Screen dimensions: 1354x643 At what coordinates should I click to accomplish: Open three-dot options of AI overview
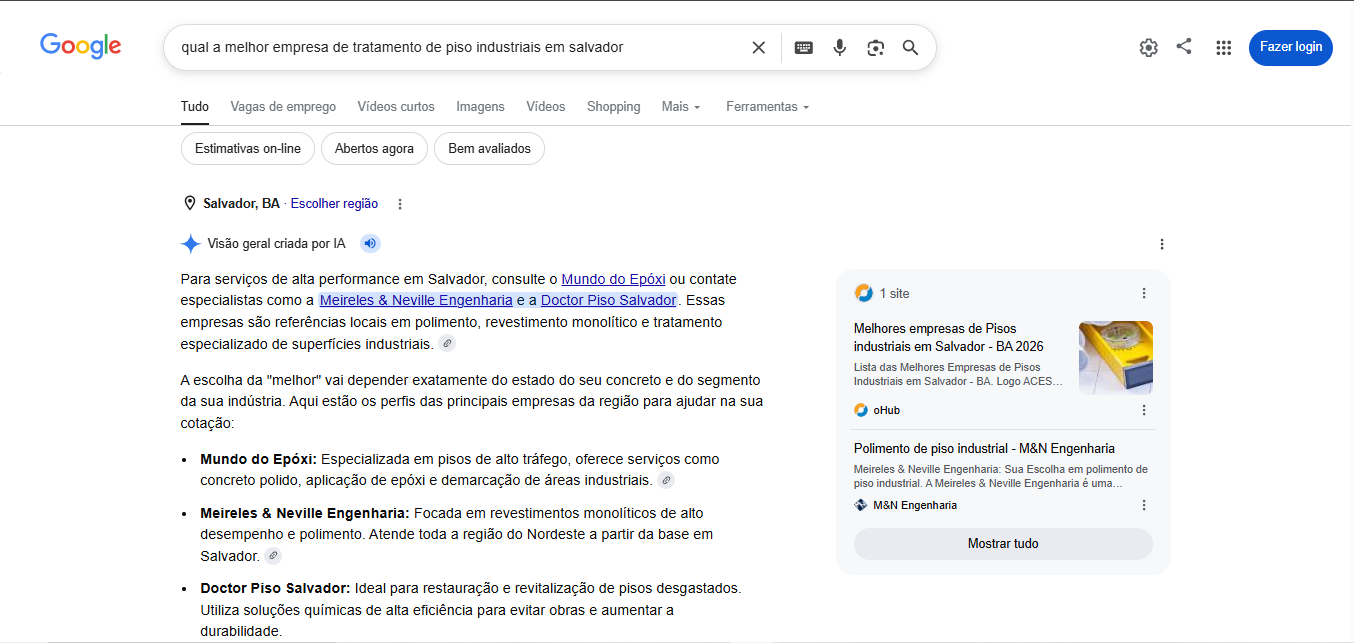(x=1161, y=244)
